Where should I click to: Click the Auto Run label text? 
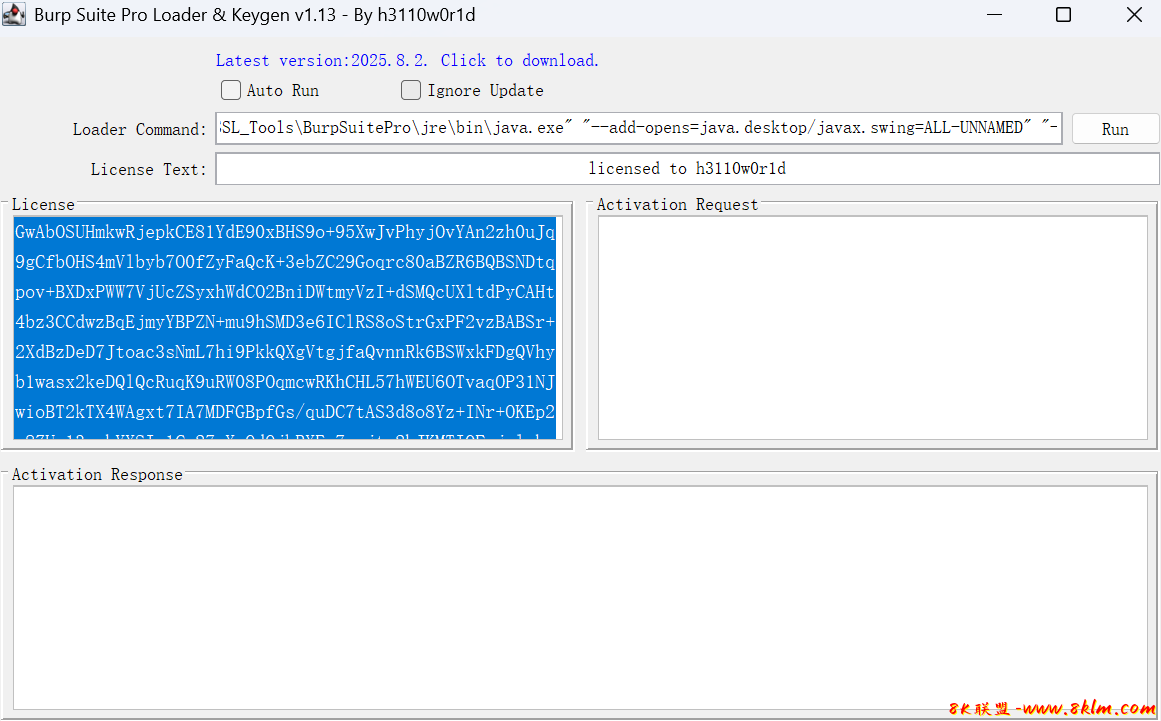(x=282, y=90)
